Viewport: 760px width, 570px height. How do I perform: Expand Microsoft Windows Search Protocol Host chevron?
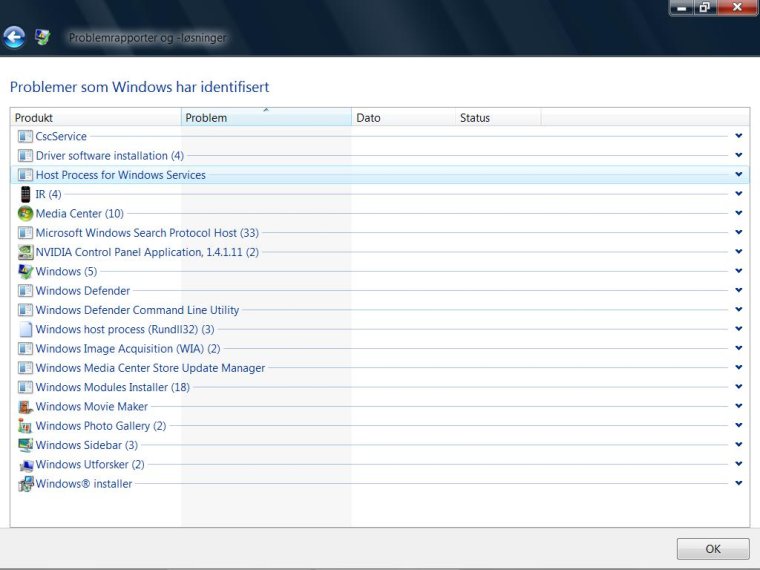[x=739, y=232]
